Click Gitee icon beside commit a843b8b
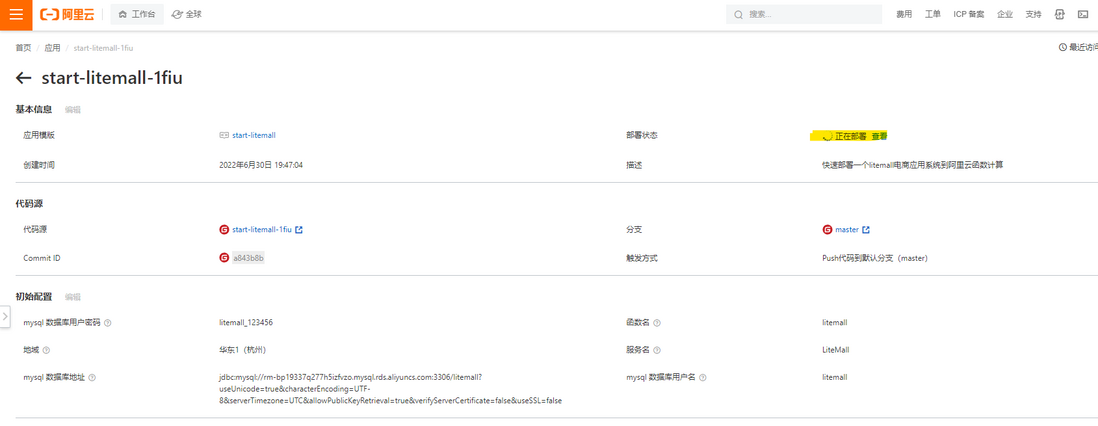Viewport: 1098px width, 426px height. 224,258
